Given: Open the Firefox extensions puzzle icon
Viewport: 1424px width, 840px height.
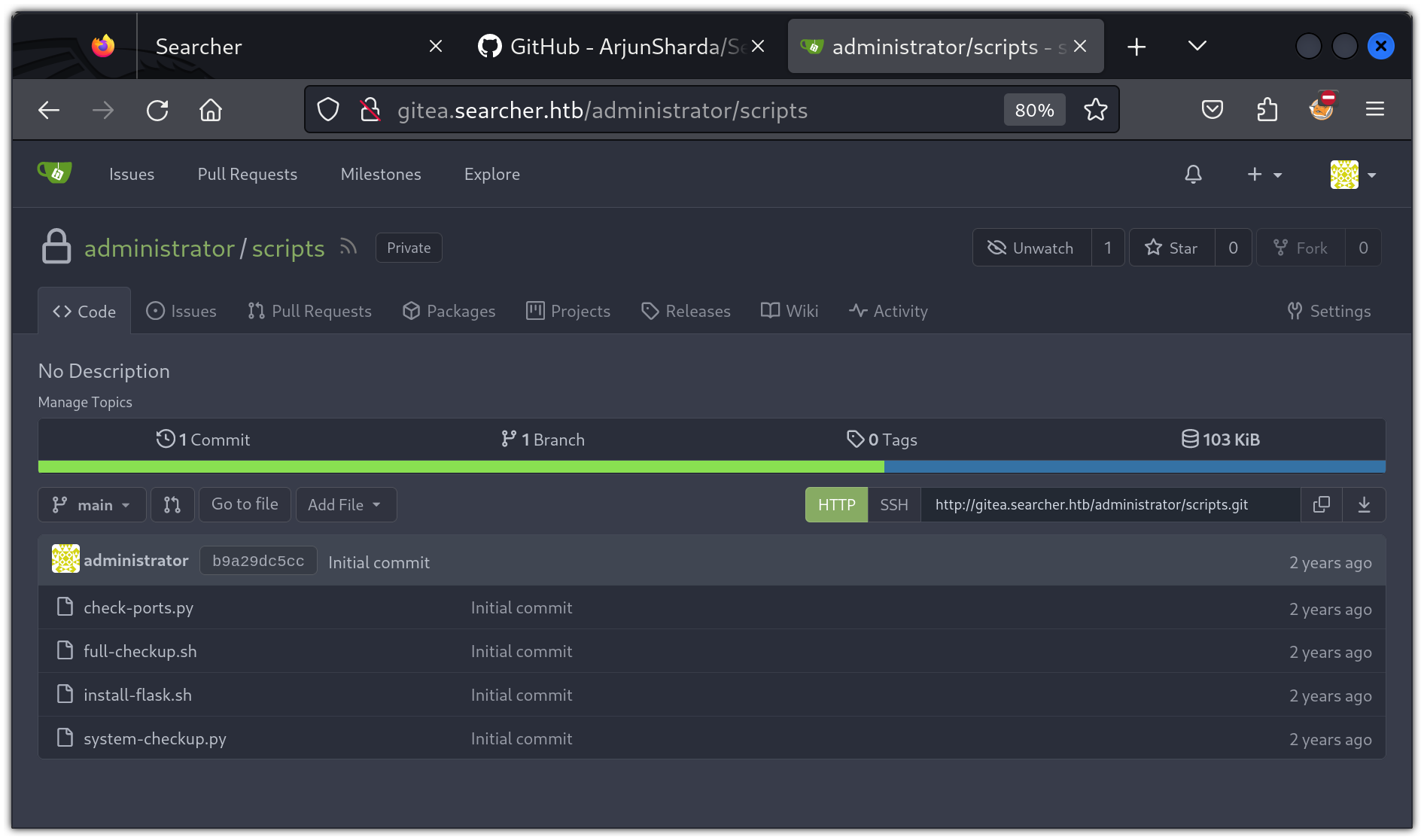Looking at the screenshot, I should click(1267, 110).
